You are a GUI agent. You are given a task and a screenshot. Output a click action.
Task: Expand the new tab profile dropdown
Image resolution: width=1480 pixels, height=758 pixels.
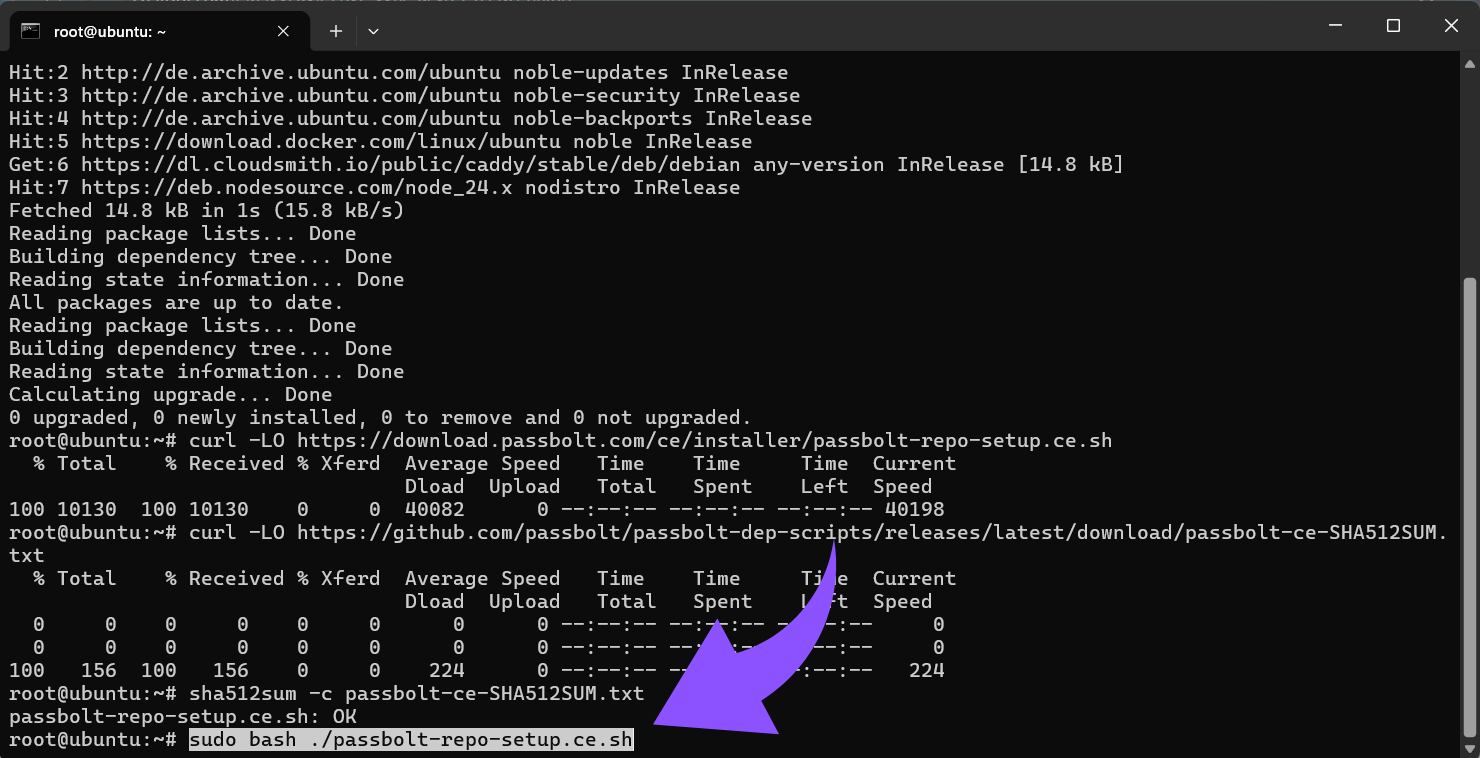(373, 31)
